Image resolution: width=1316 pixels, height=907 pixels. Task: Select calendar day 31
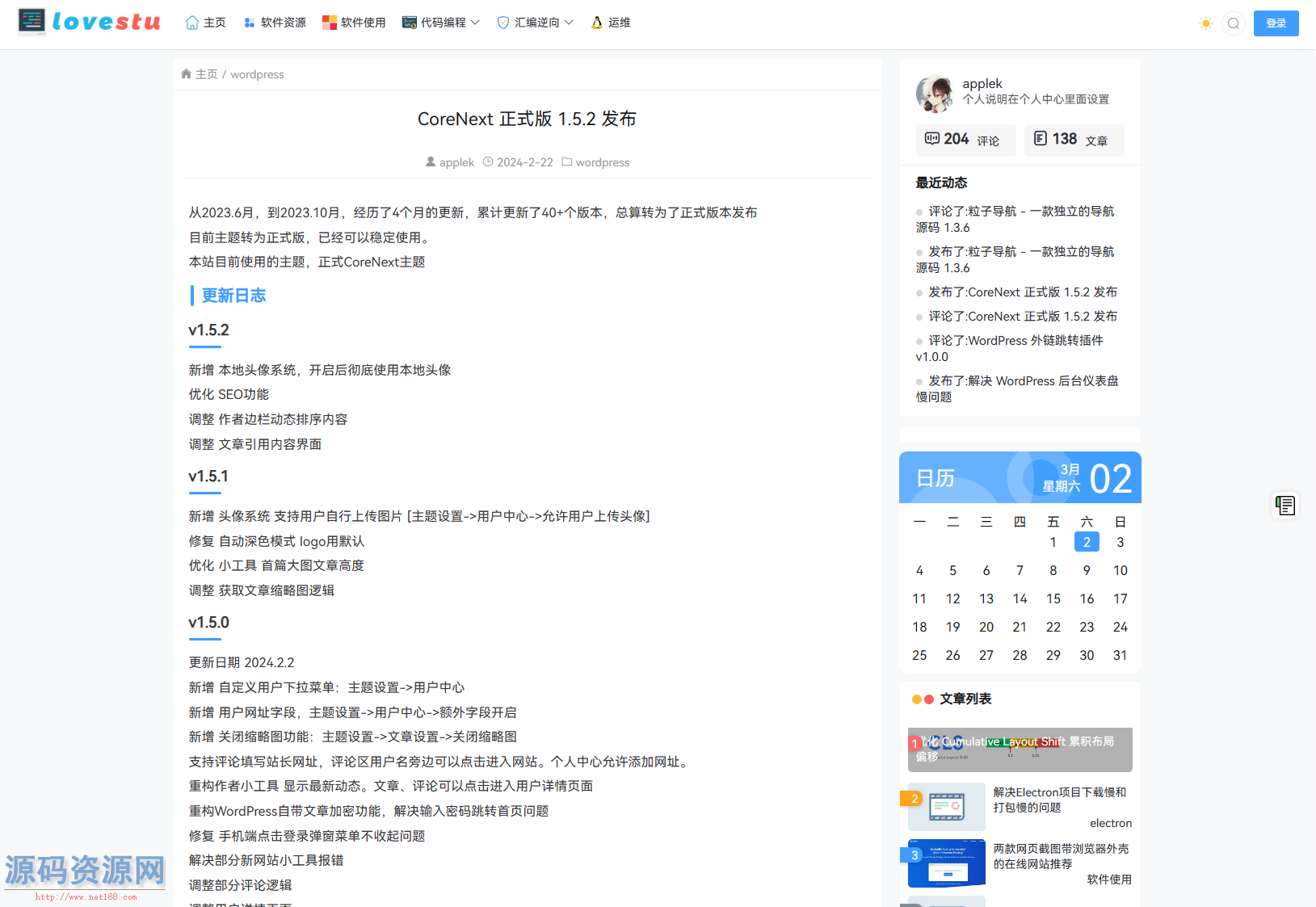(1120, 655)
